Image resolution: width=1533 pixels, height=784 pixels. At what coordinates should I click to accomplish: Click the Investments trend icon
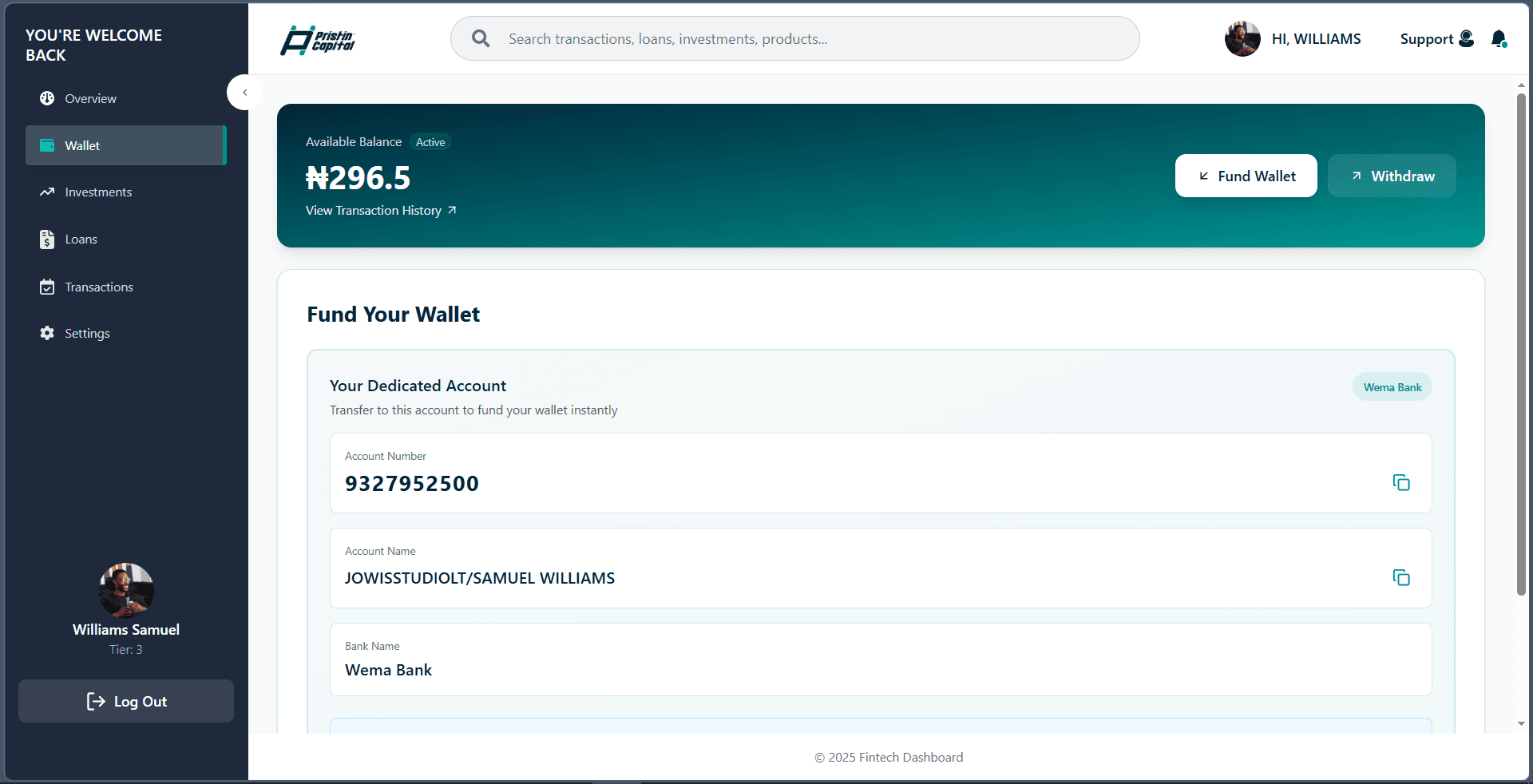tap(47, 192)
